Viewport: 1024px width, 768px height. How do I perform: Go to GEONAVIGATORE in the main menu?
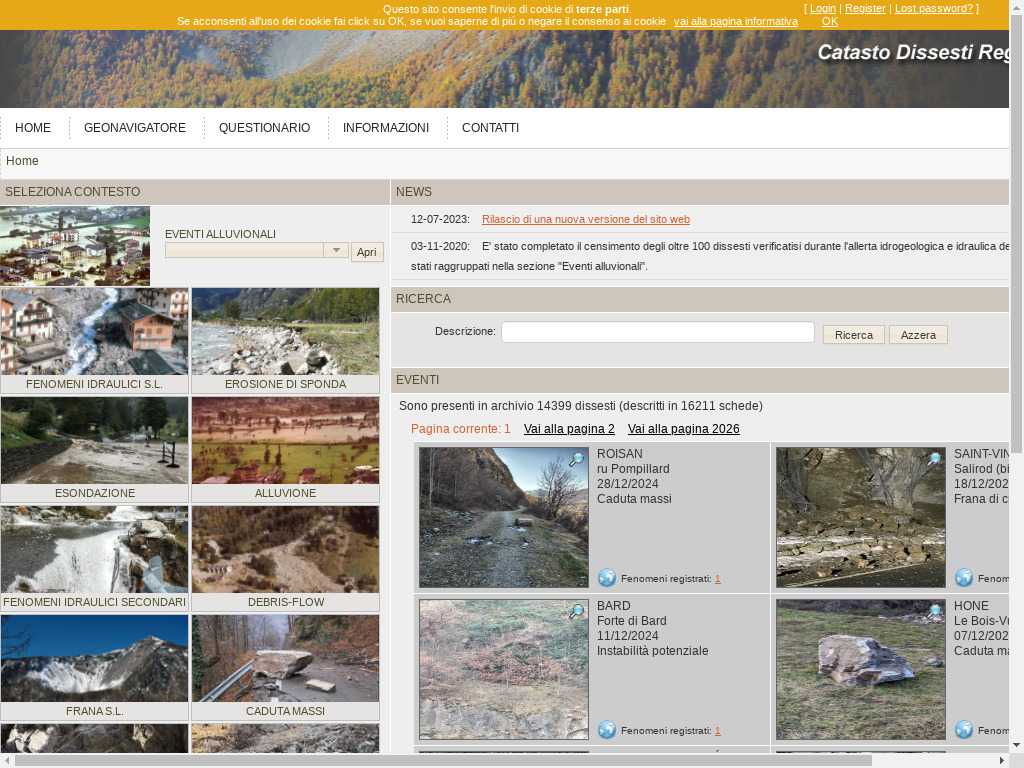point(135,128)
